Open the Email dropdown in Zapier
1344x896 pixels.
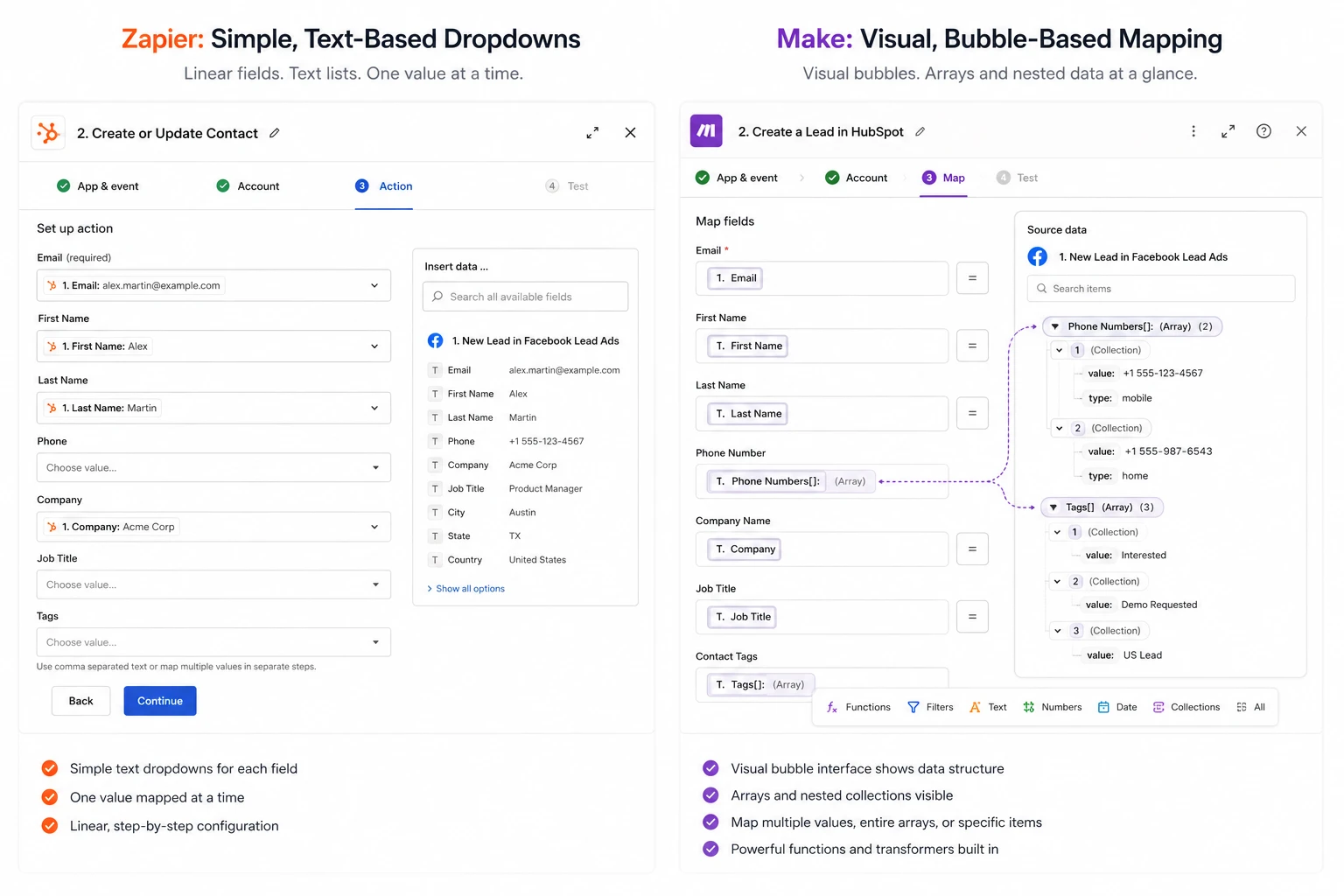coord(213,285)
